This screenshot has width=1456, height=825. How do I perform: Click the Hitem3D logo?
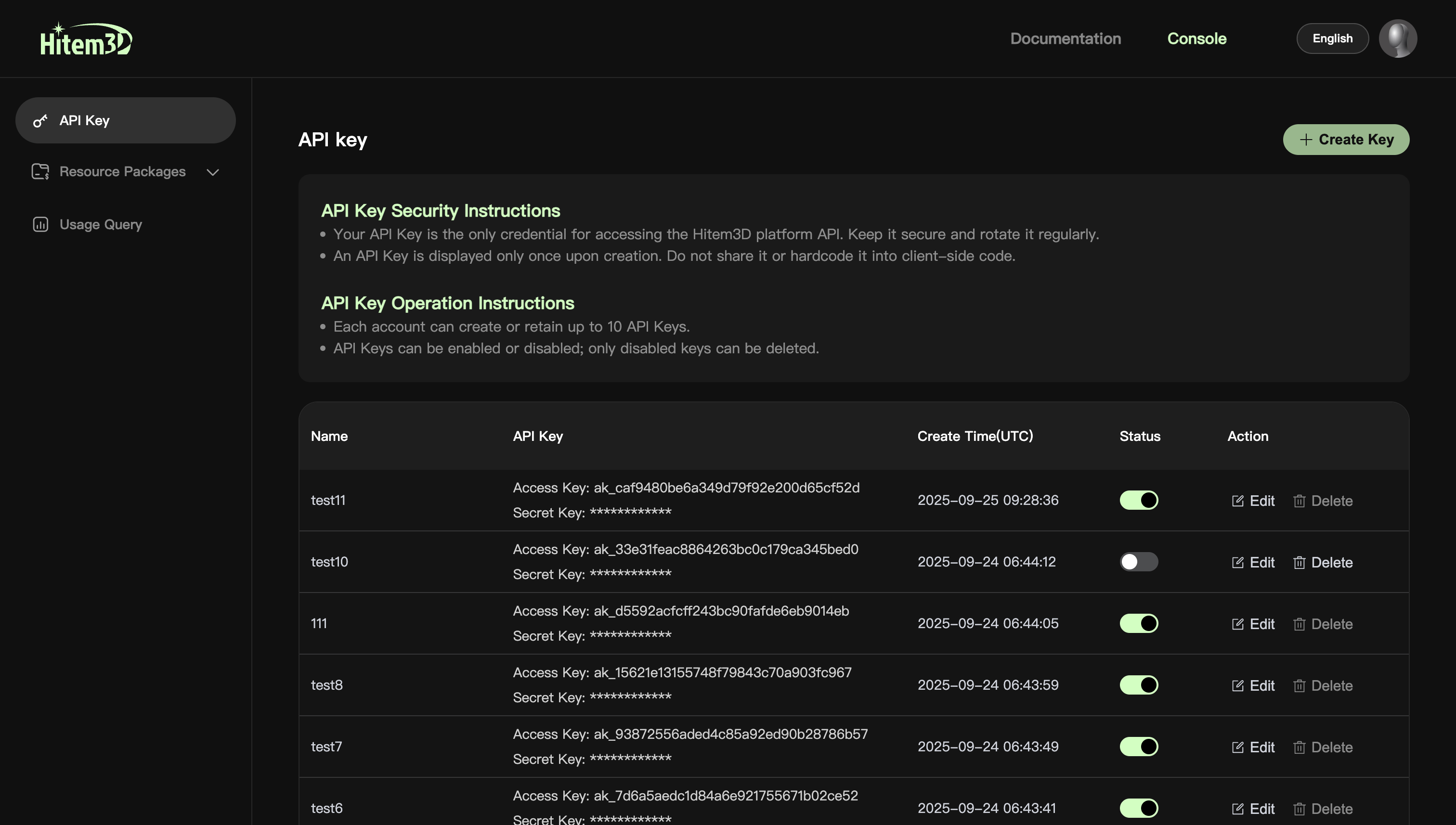coord(86,39)
